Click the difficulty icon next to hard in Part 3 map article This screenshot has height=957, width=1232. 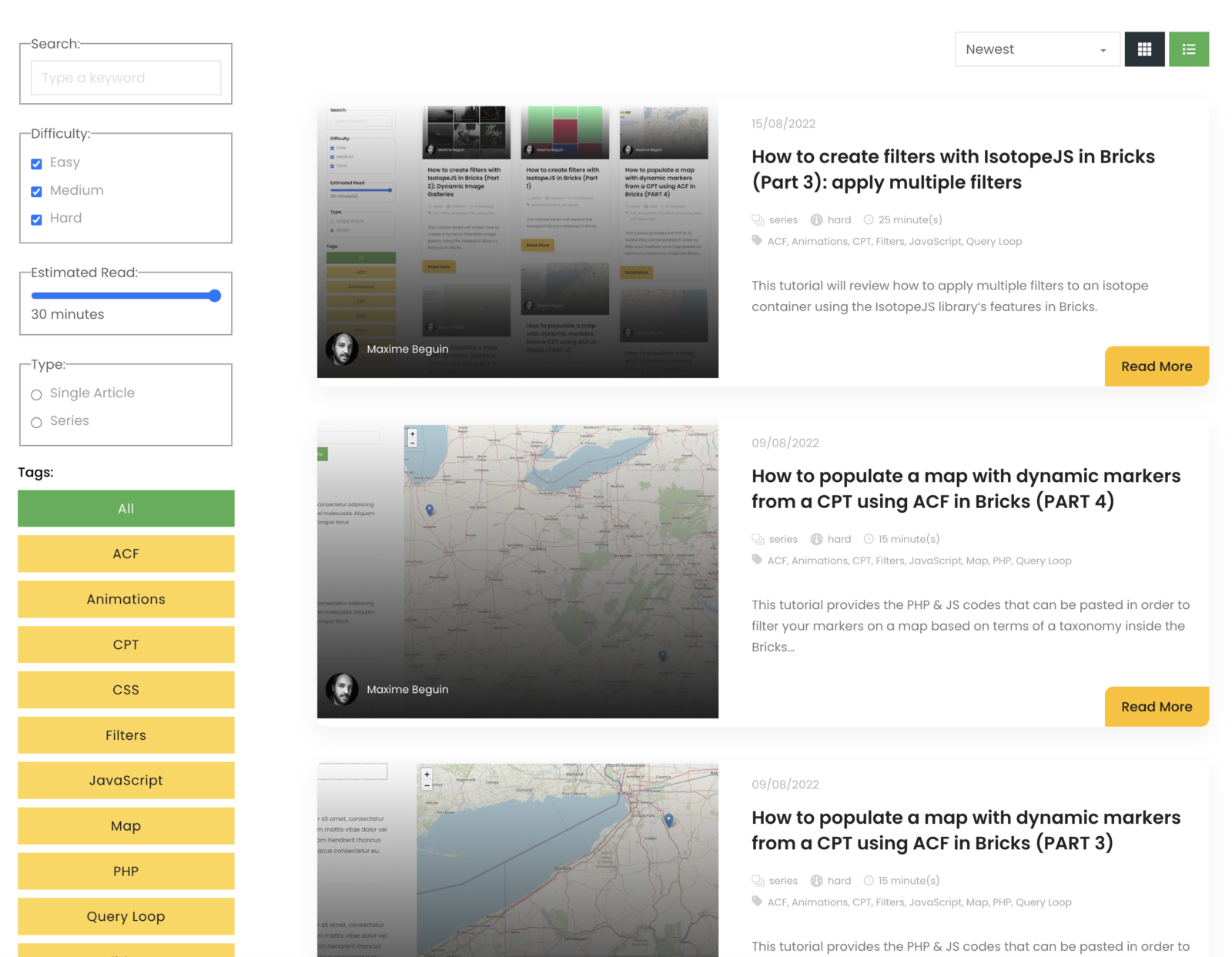tap(816, 881)
